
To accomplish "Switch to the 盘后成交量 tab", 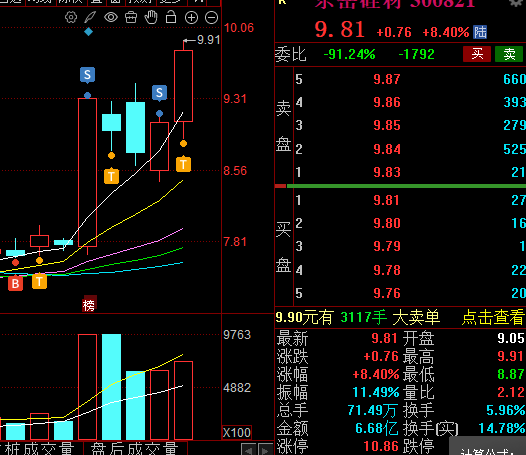I will click(x=134, y=449).
